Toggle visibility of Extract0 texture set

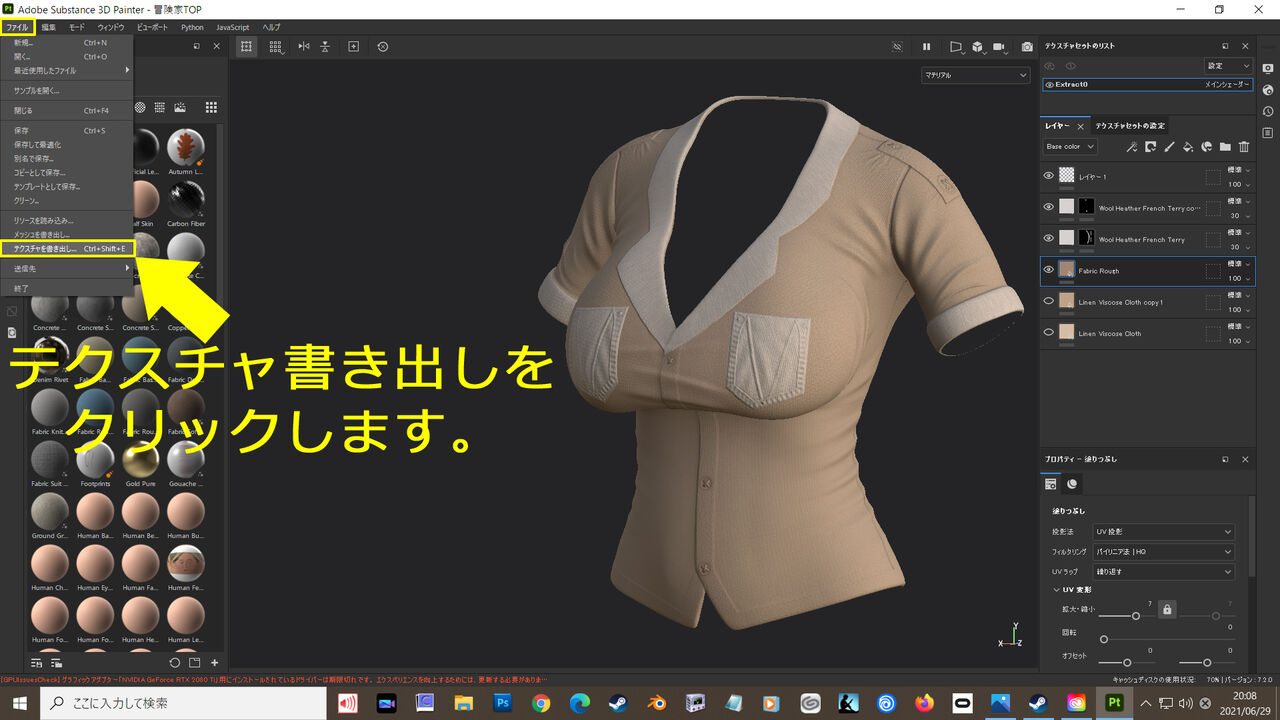click(1049, 85)
